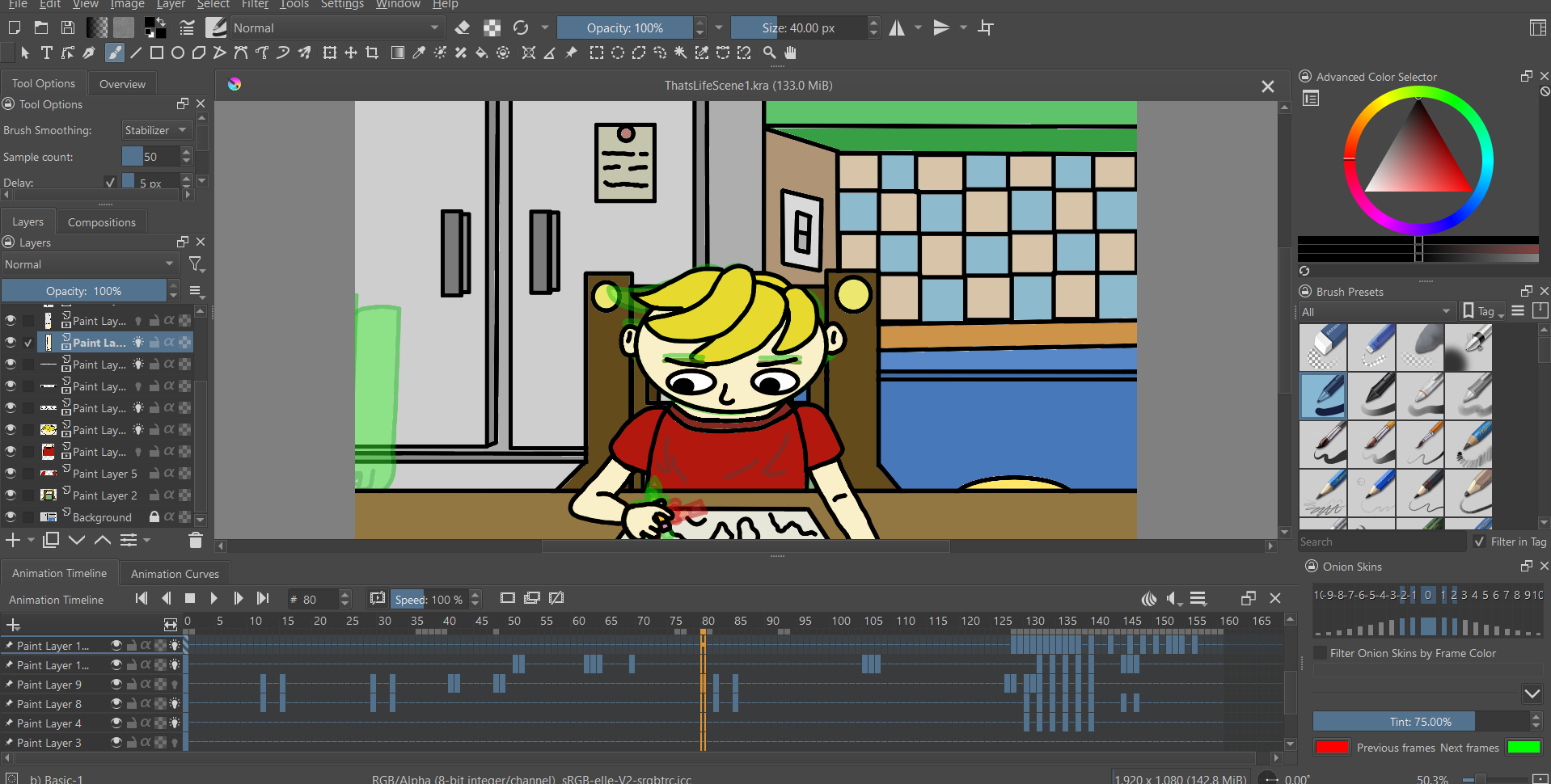Expand the brush preset tag All dropdown
This screenshot has width=1551, height=784.
[x=1376, y=312]
